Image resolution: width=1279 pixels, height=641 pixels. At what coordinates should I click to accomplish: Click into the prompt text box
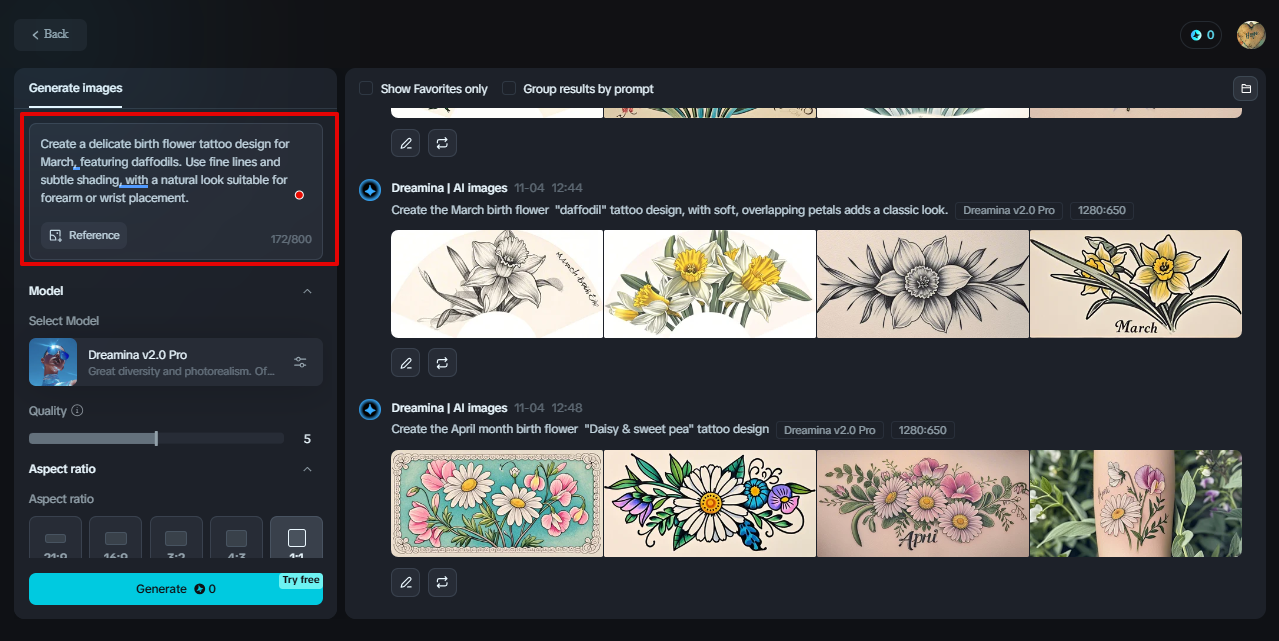[175, 171]
